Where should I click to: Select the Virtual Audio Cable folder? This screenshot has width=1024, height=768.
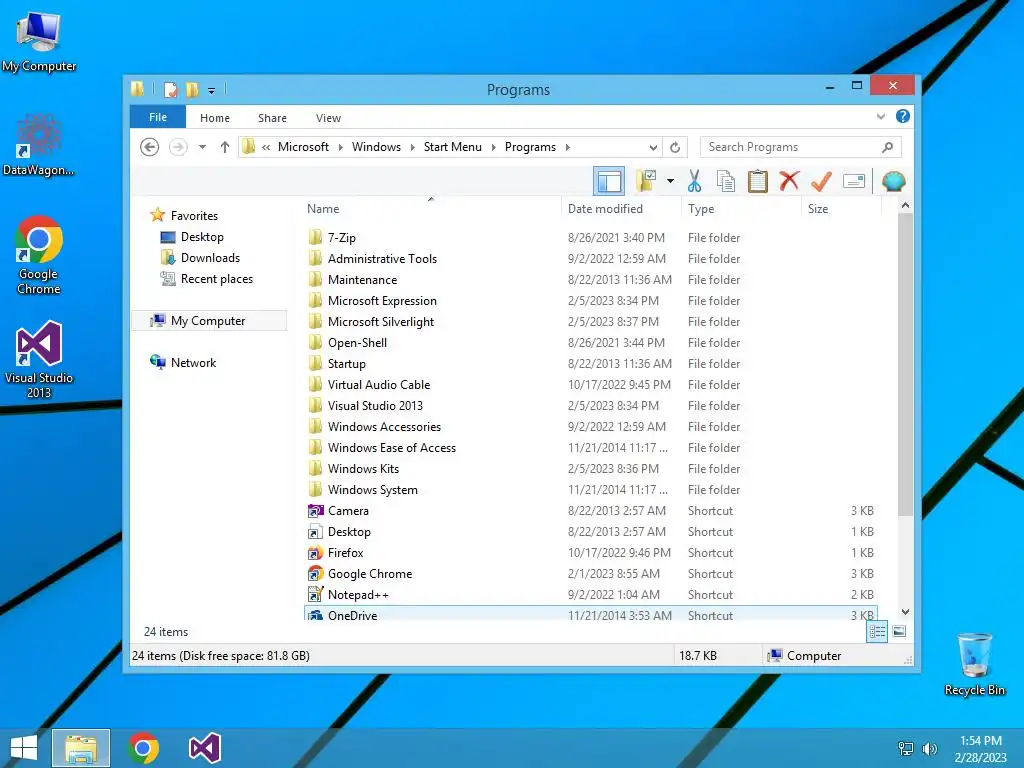click(592, 385)
